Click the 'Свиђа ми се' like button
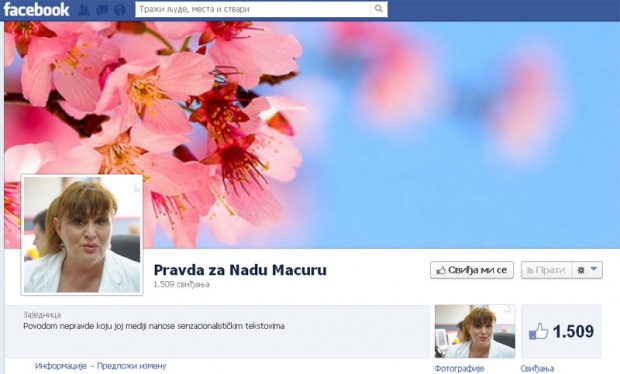620x374 pixels. tap(472, 270)
